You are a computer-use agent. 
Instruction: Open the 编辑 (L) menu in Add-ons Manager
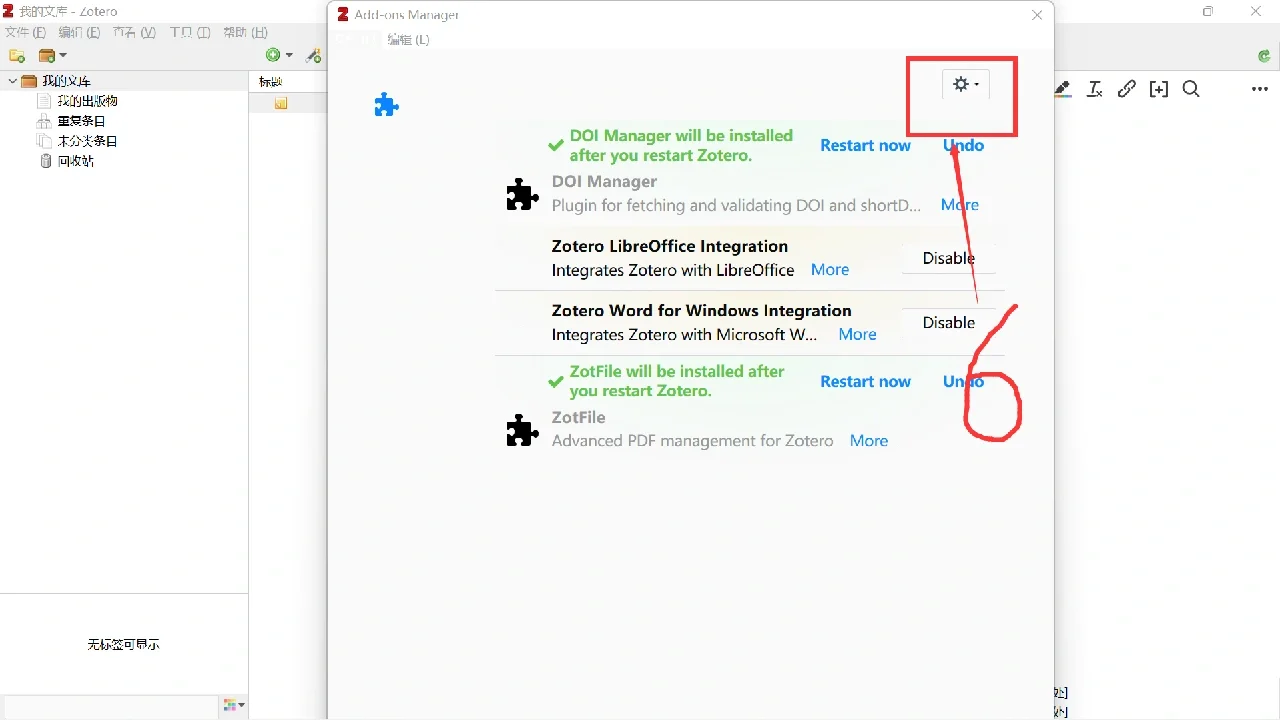coord(408,39)
